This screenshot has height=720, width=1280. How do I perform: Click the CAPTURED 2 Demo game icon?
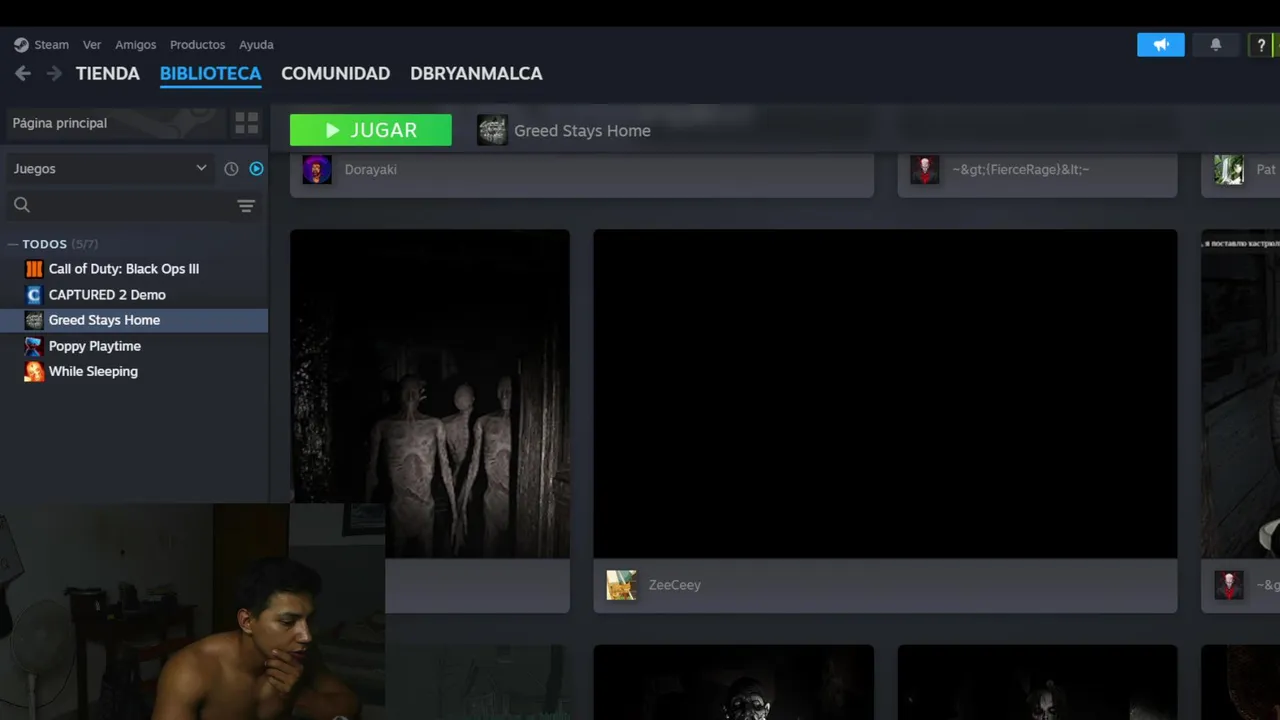click(x=34, y=295)
